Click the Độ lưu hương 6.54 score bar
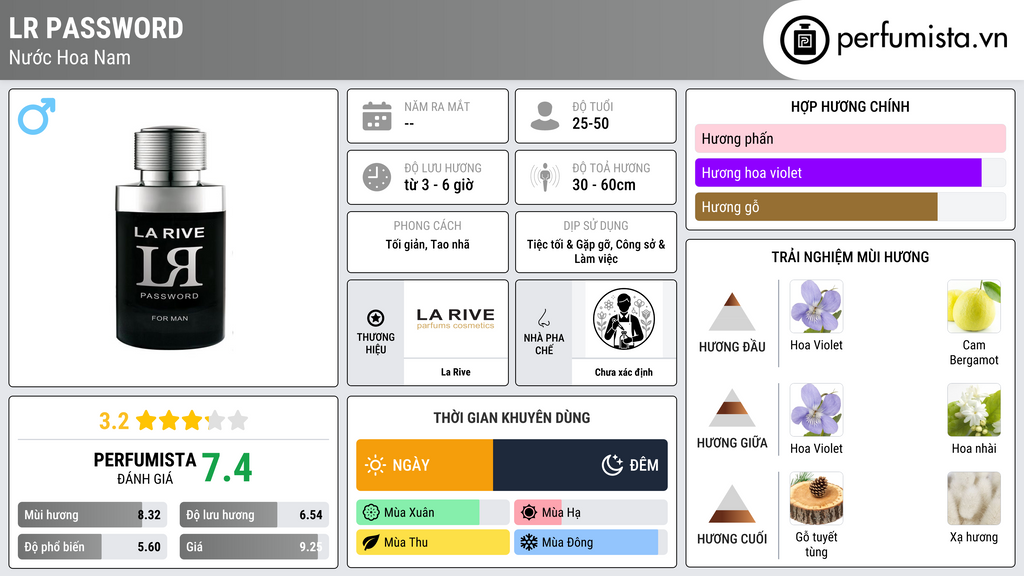The image size is (1024, 576). [254, 515]
